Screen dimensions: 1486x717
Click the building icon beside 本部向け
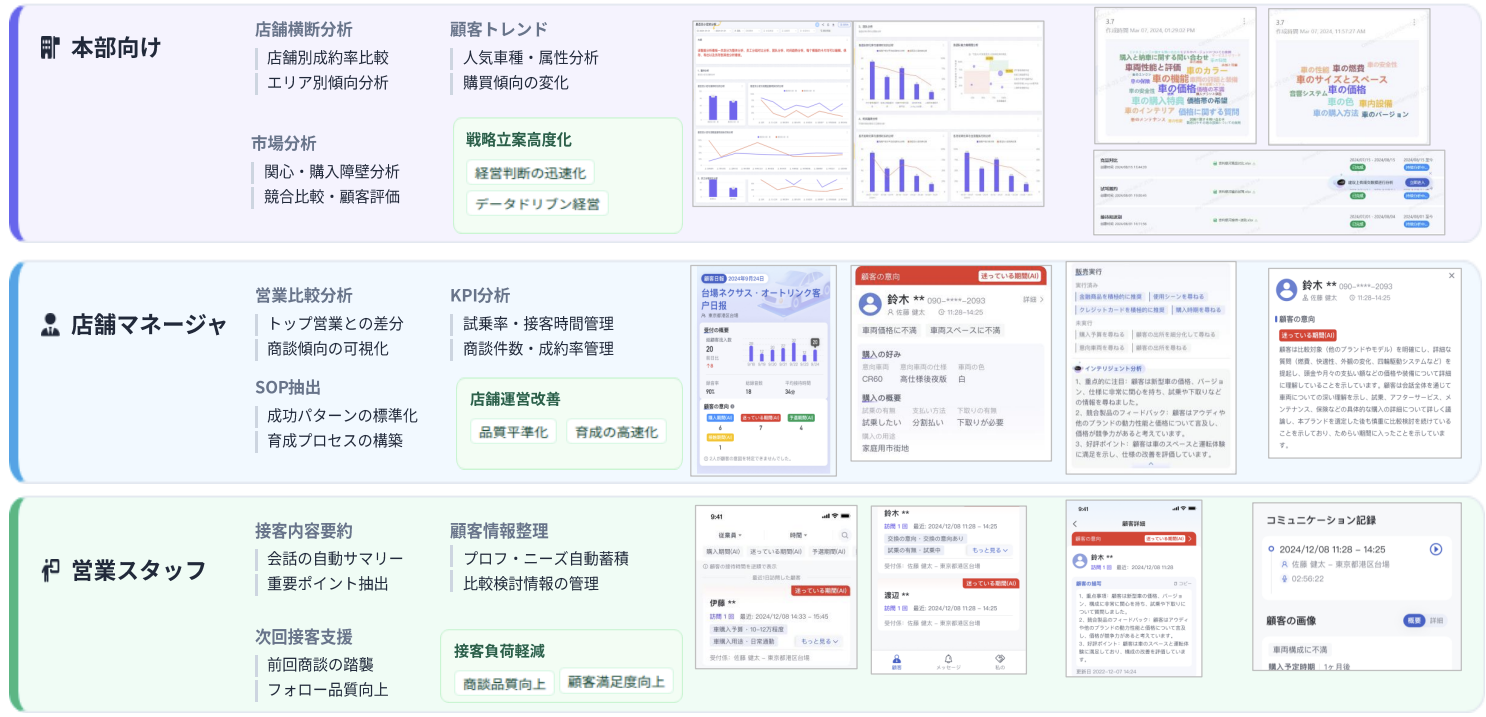click(50, 47)
